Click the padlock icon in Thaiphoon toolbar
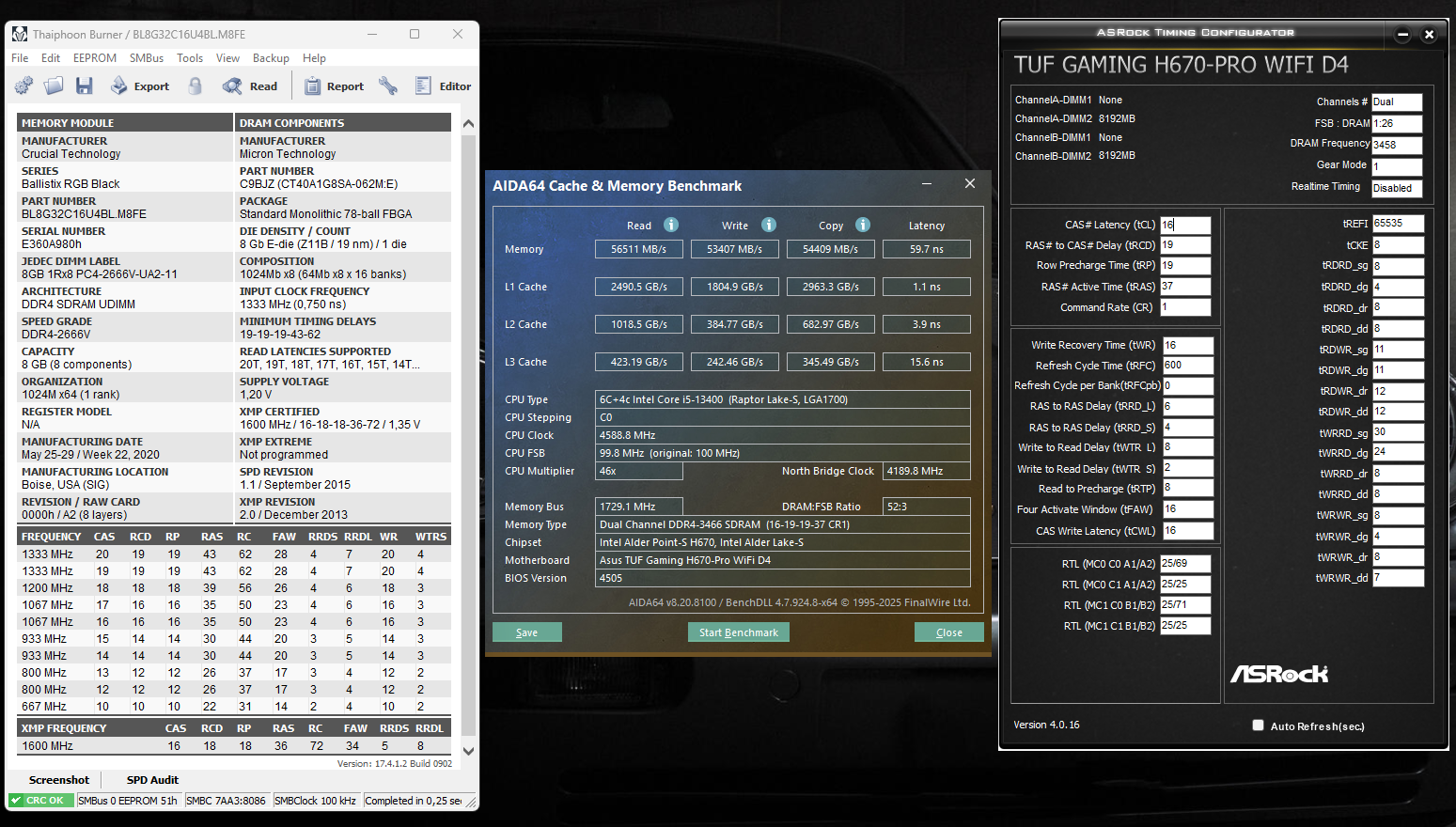 click(196, 86)
